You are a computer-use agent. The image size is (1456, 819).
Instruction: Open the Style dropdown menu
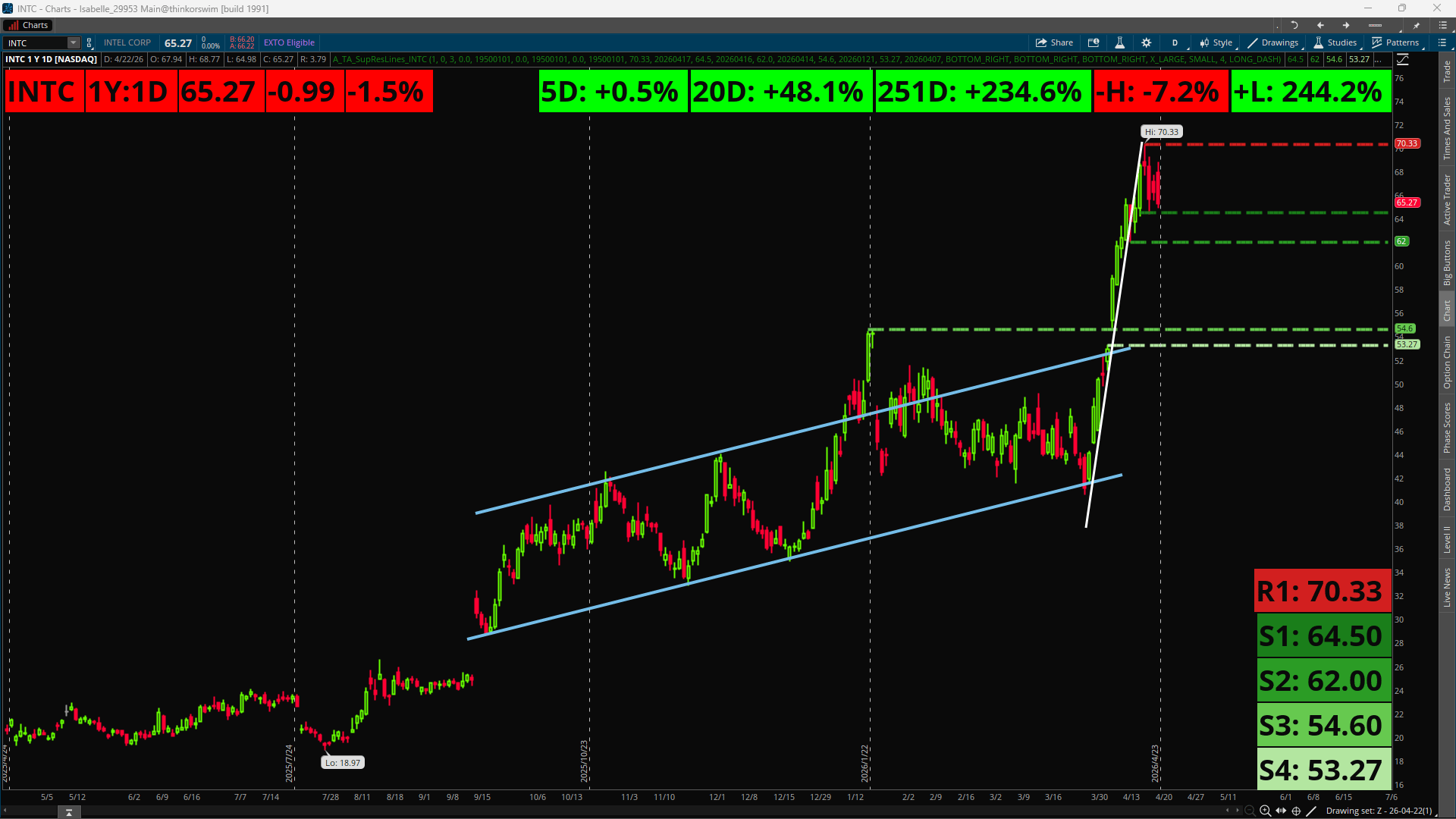click(1216, 42)
